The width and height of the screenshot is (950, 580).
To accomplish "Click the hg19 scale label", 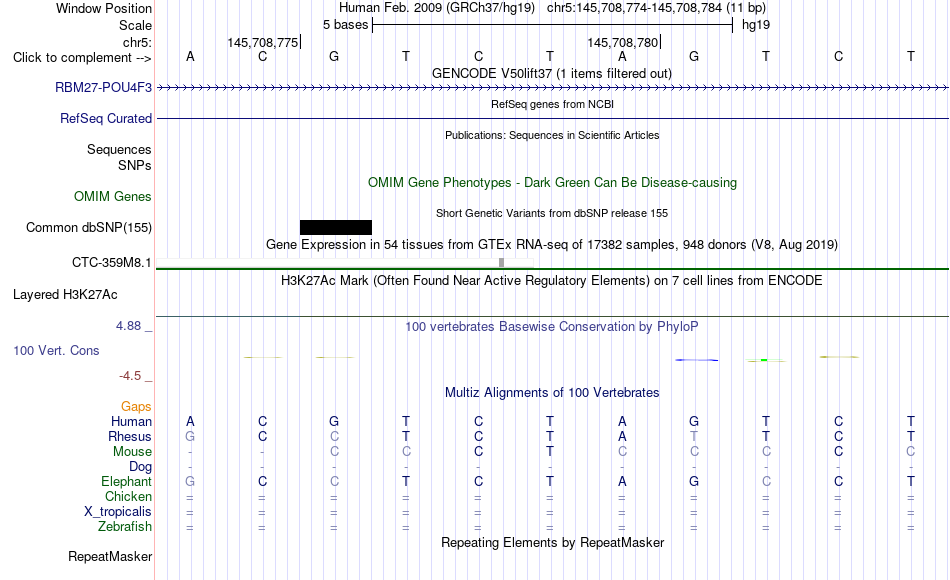I will pos(756,25).
